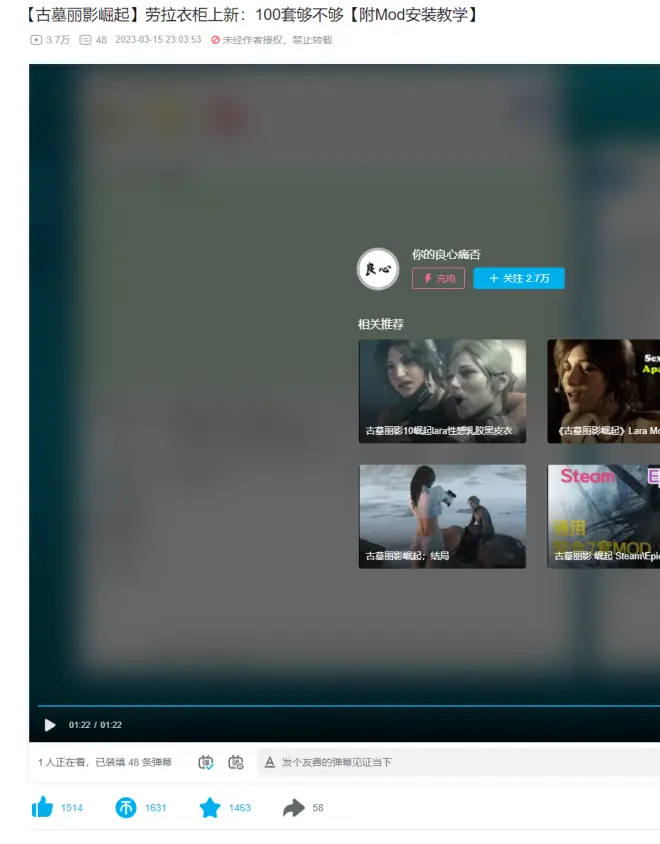660x844 pixels.
Task: Follow the uploader with 关注 2.7万 button
Action: pyautogui.click(x=518, y=278)
